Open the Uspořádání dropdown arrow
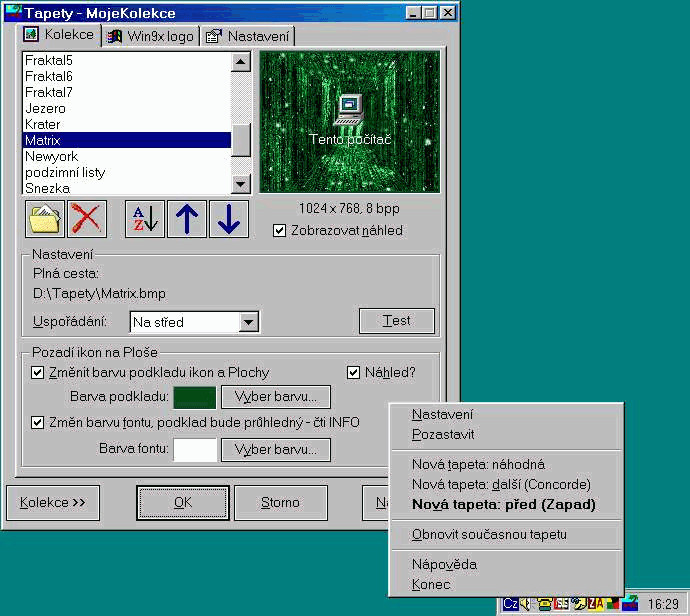The image size is (690, 616). [x=249, y=322]
